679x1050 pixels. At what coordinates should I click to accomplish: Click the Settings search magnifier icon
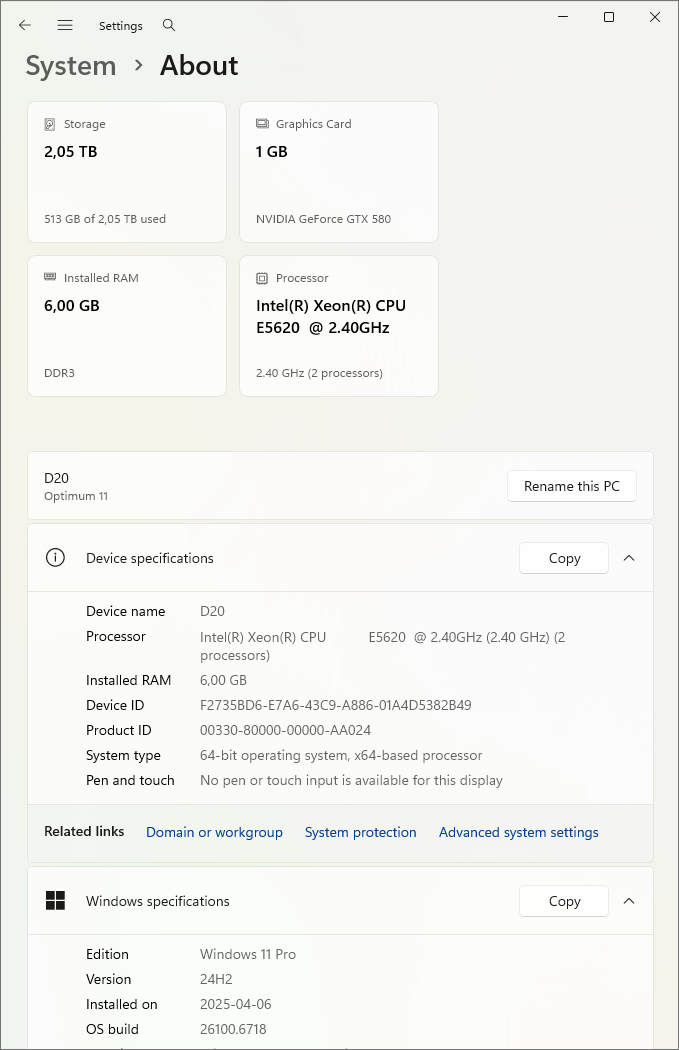point(169,25)
